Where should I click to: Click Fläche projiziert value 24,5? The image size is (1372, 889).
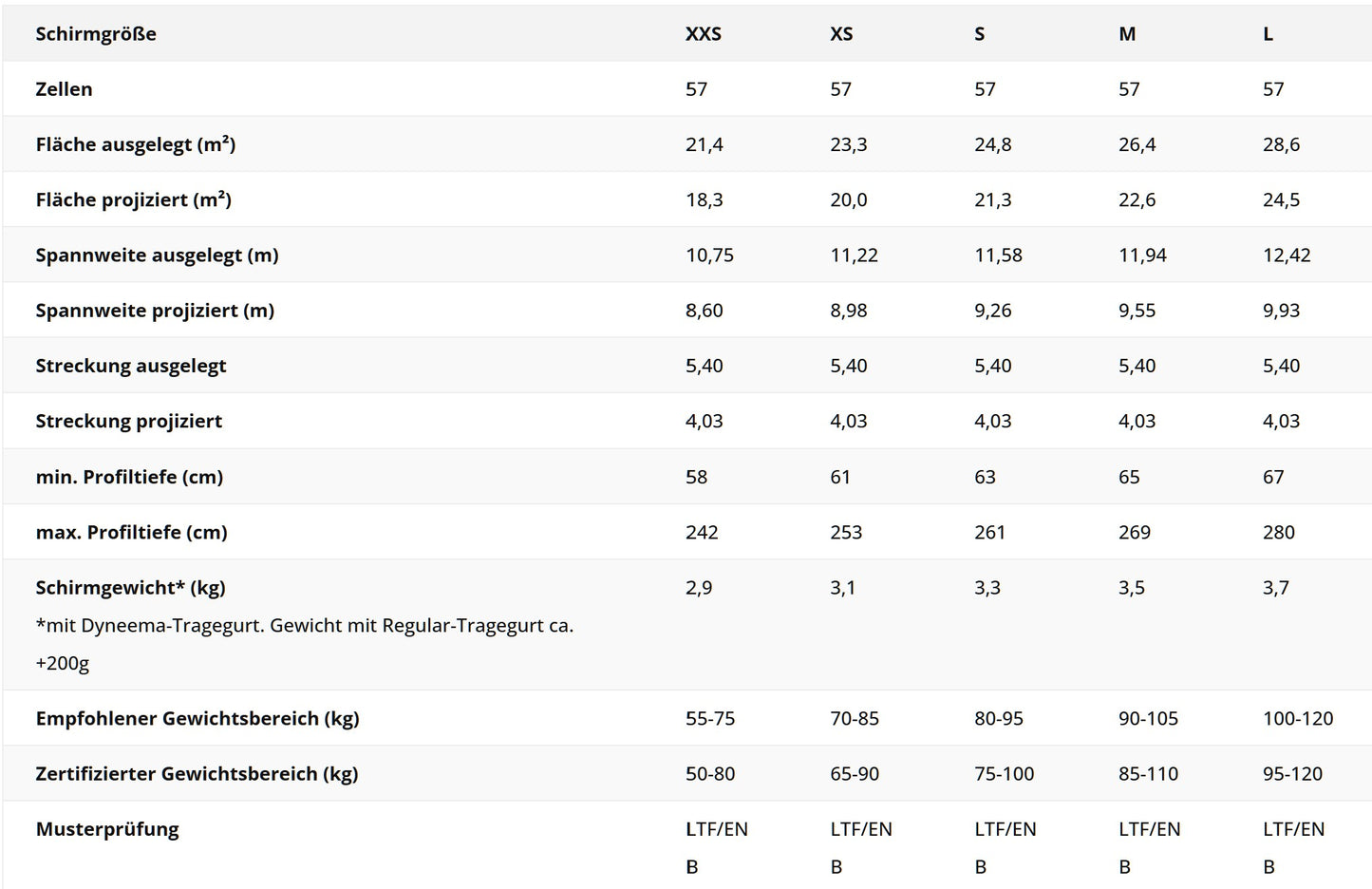pyautogui.click(x=1281, y=200)
